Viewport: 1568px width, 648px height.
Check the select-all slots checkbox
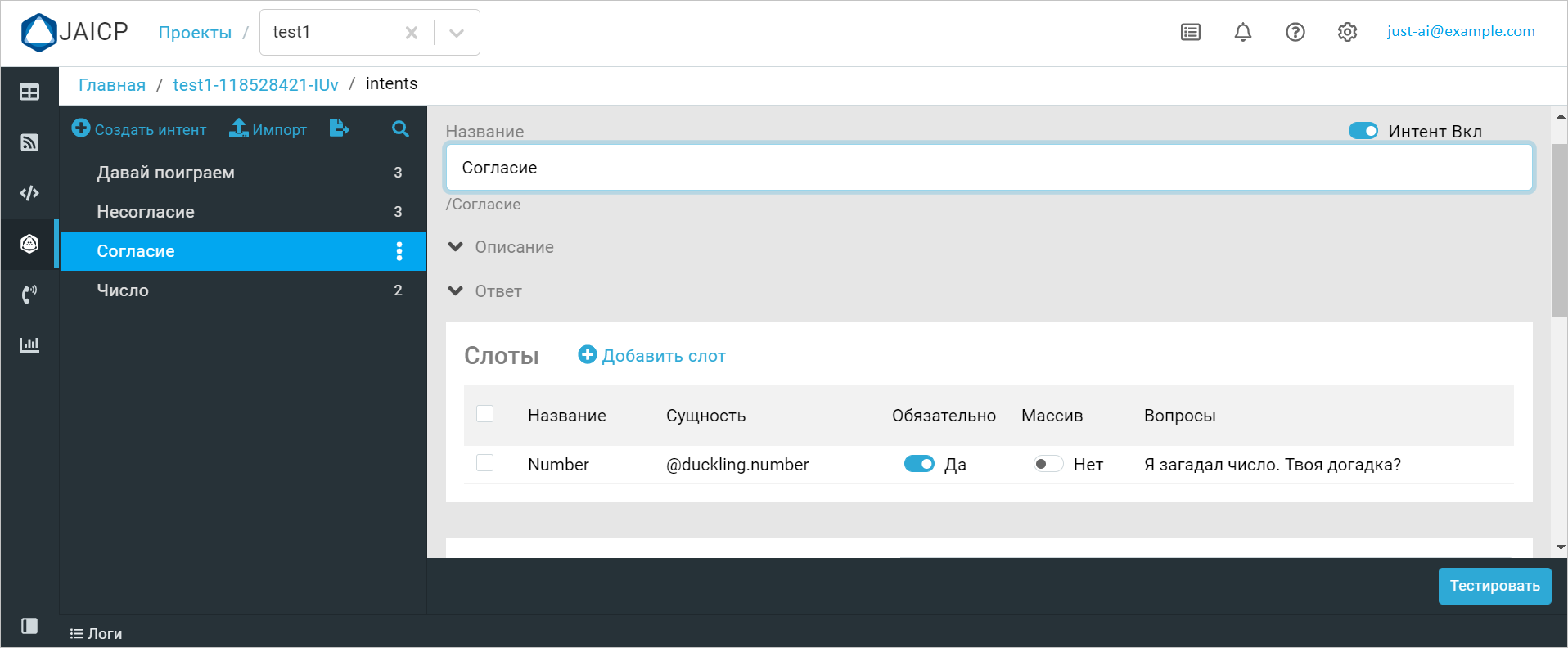[484, 414]
